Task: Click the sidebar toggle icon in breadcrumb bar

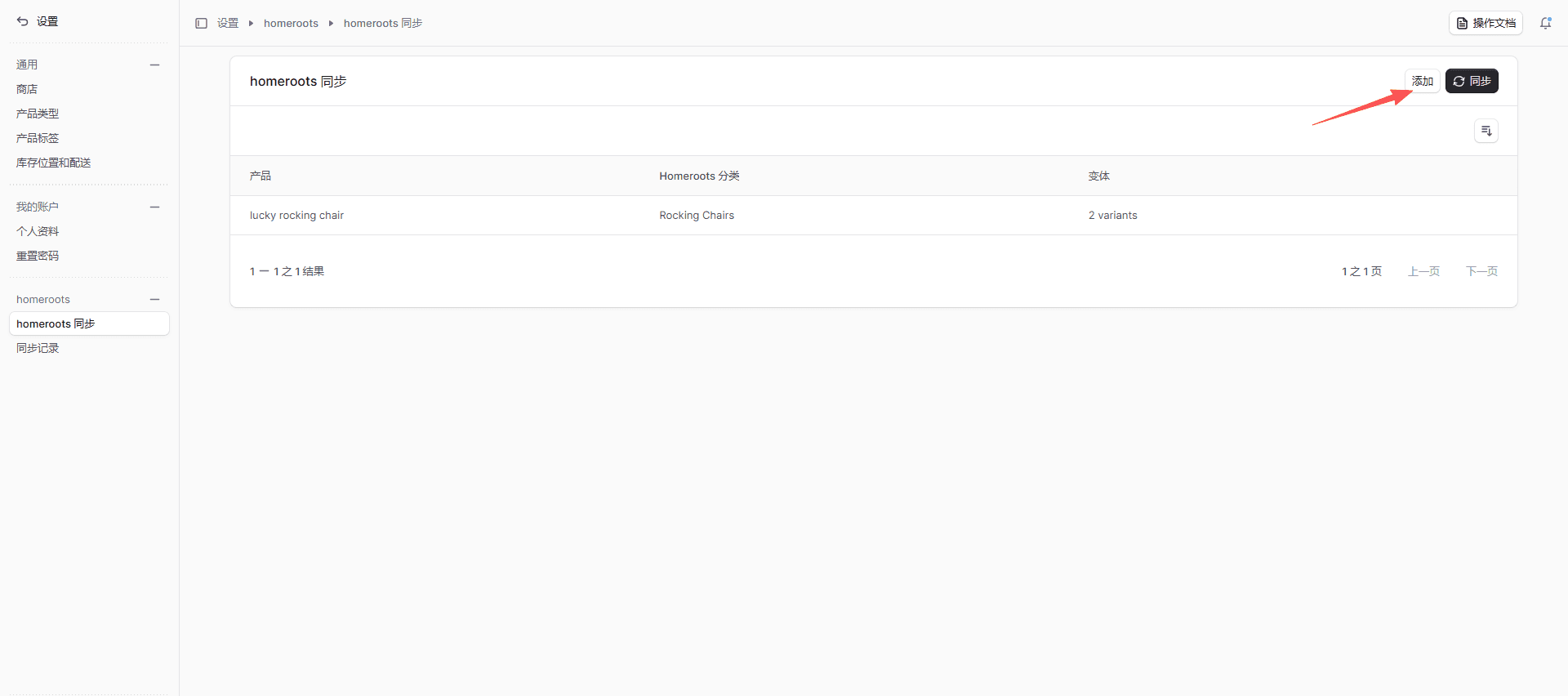Action: tap(201, 23)
